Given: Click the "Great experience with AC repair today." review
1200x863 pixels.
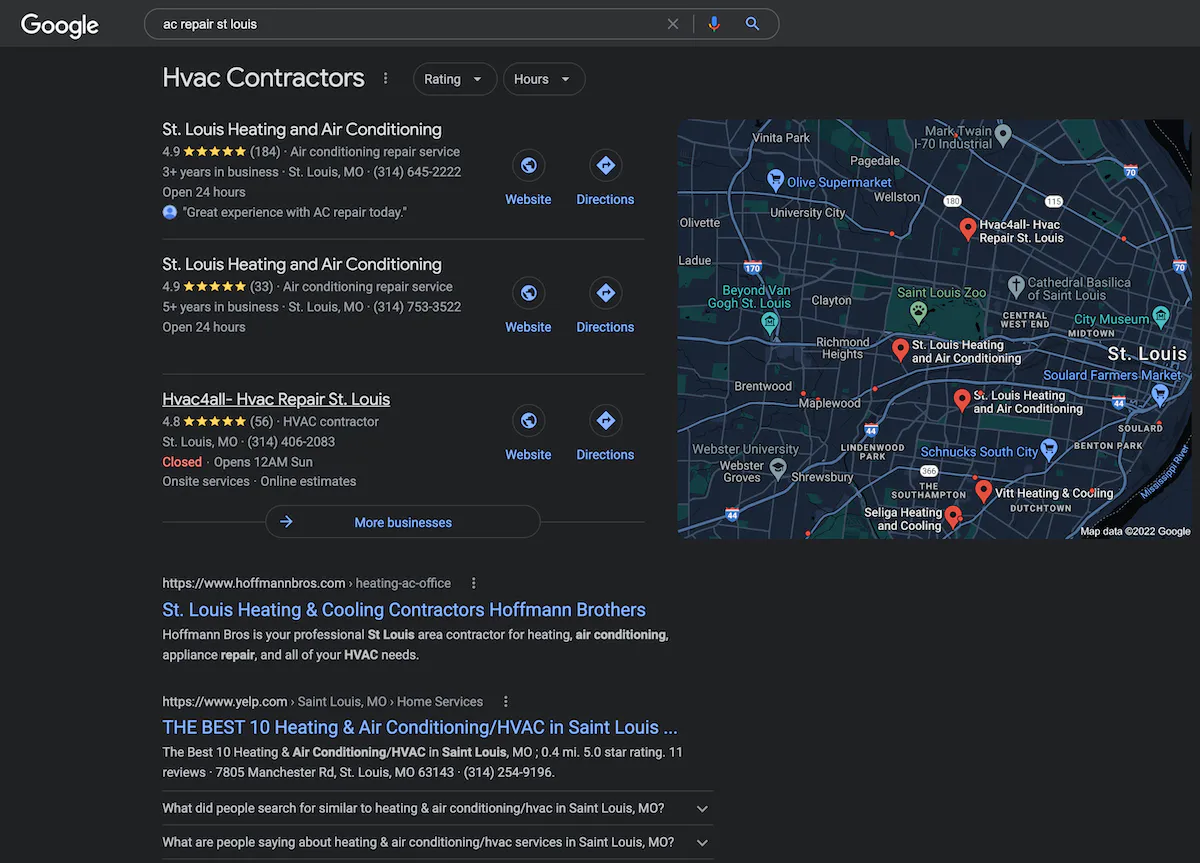Looking at the screenshot, I should coord(295,212).
